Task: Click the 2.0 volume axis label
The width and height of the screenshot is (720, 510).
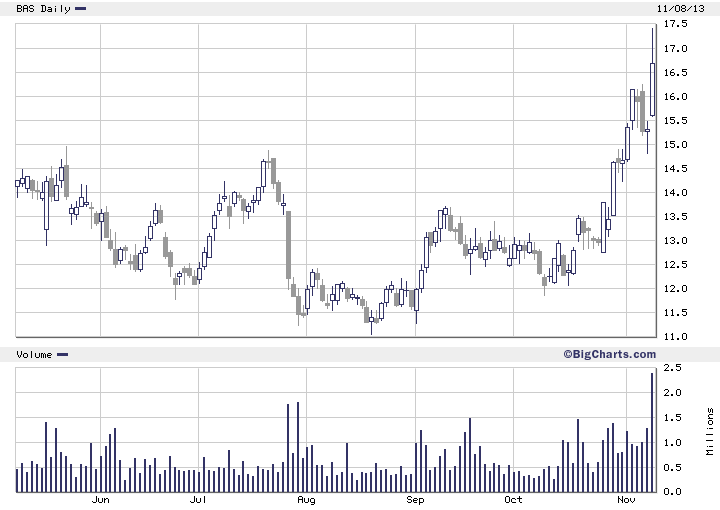Action: point(673,392)
